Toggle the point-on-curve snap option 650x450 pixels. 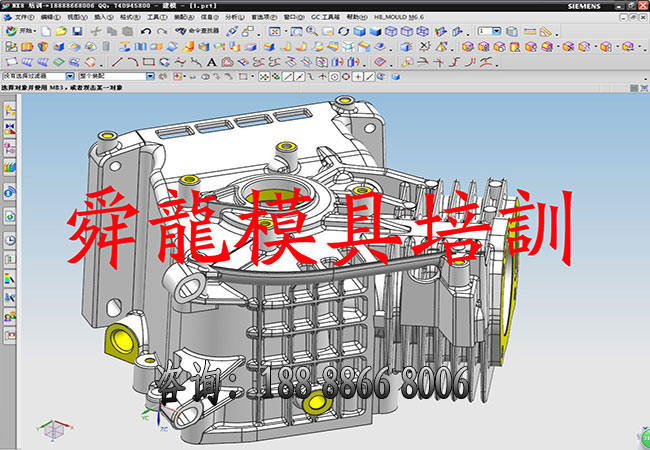pos(369,77)
